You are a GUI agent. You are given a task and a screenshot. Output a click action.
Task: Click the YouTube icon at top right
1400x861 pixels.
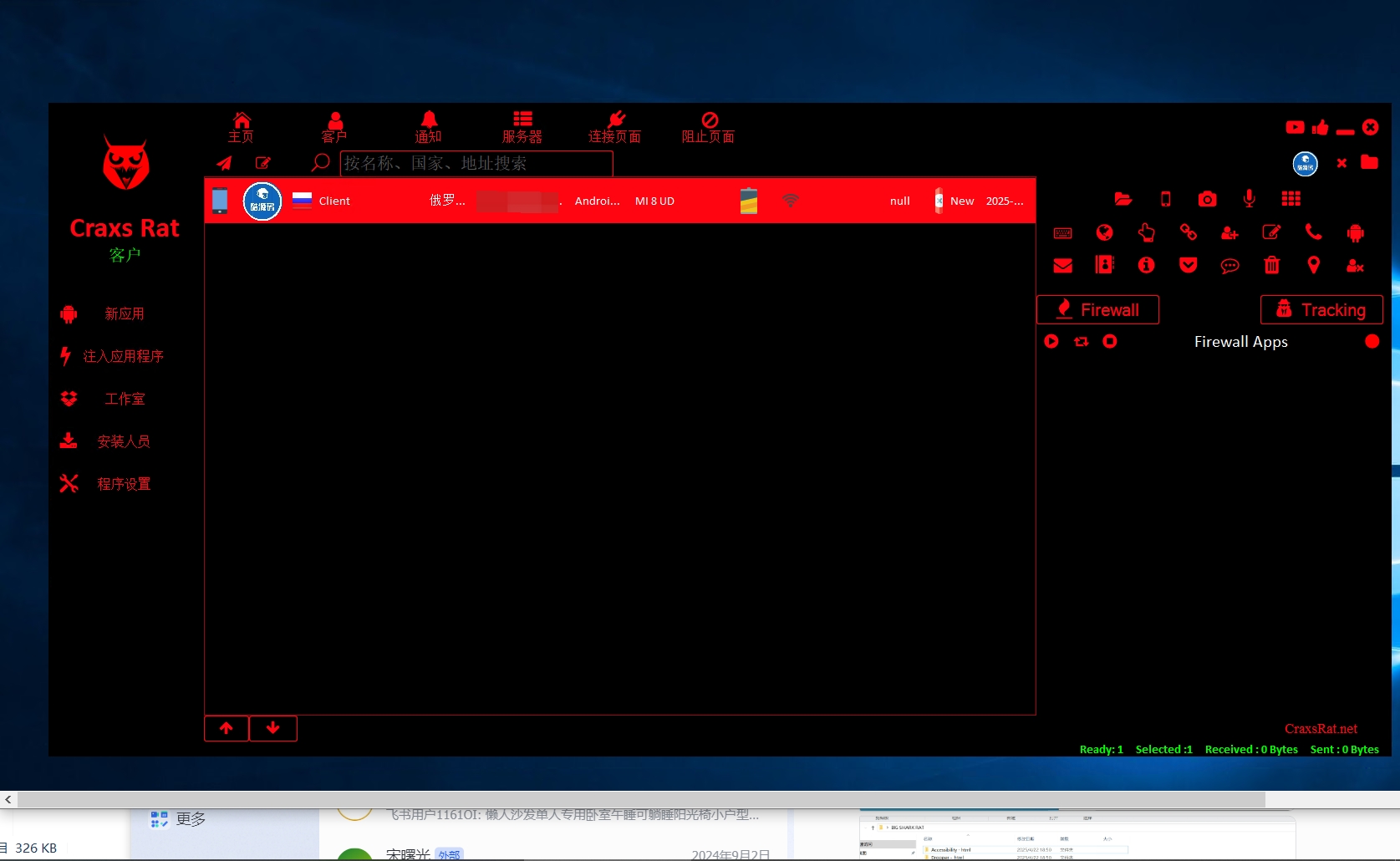click(x=1295, y=127)
